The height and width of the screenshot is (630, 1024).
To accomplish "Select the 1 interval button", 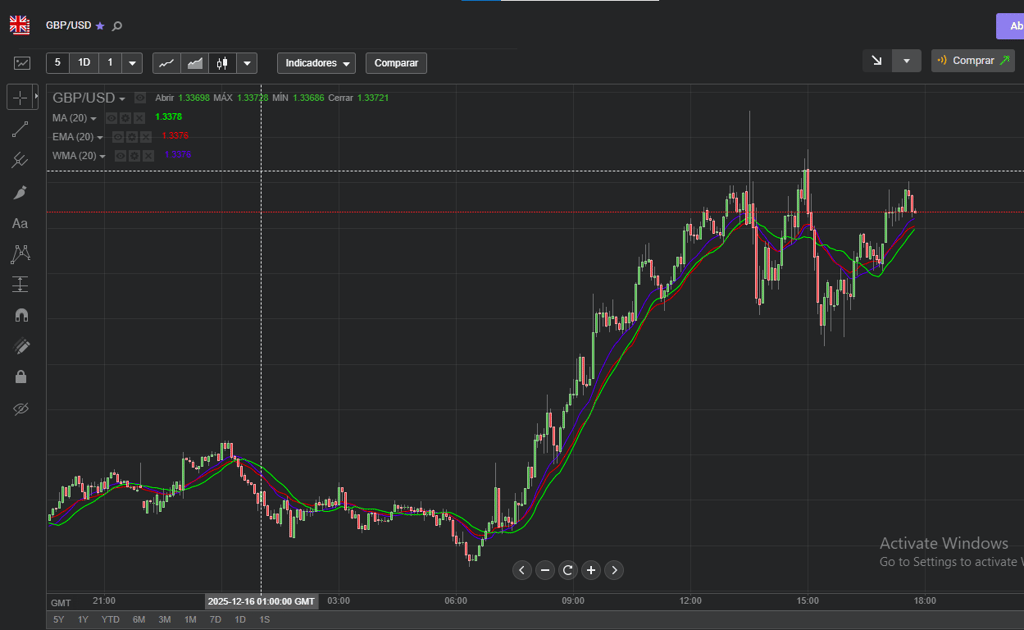I will [110, 63].
